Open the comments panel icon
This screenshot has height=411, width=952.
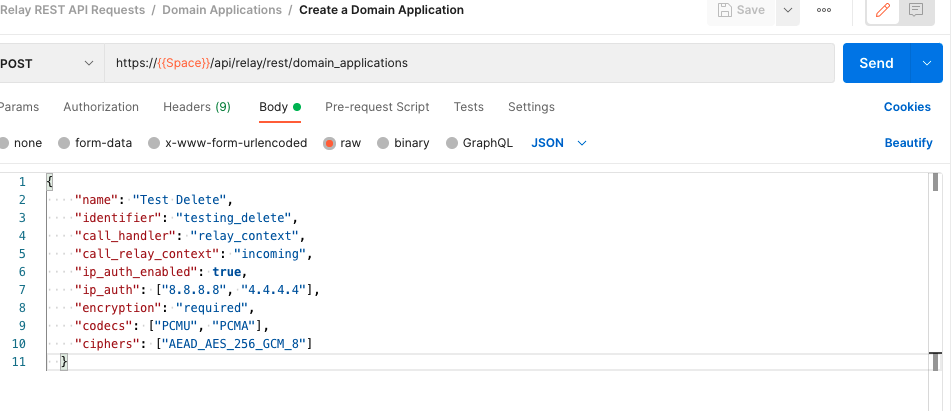915,11
